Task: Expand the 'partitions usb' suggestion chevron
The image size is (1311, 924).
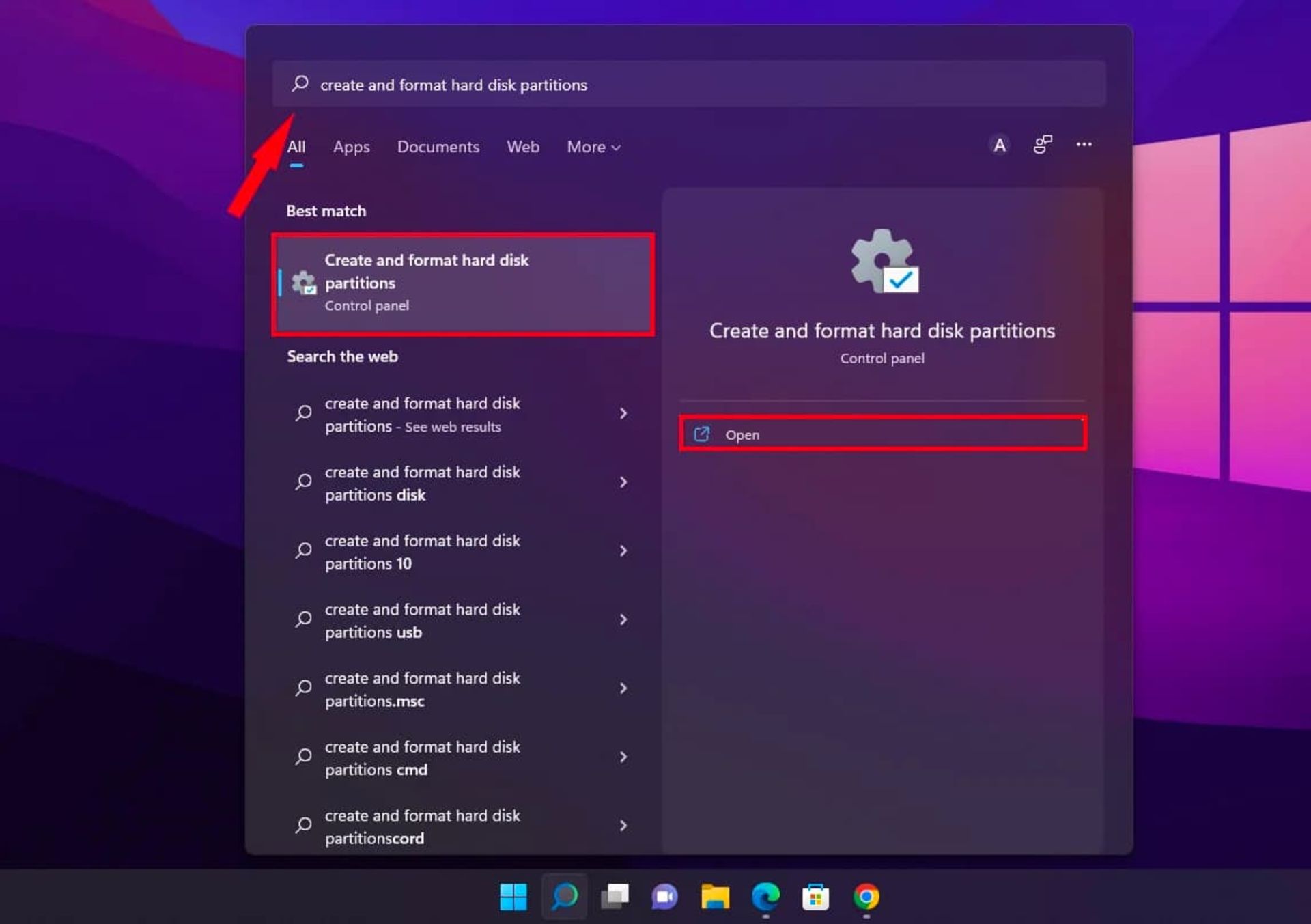Action: [x=623, y=619]
